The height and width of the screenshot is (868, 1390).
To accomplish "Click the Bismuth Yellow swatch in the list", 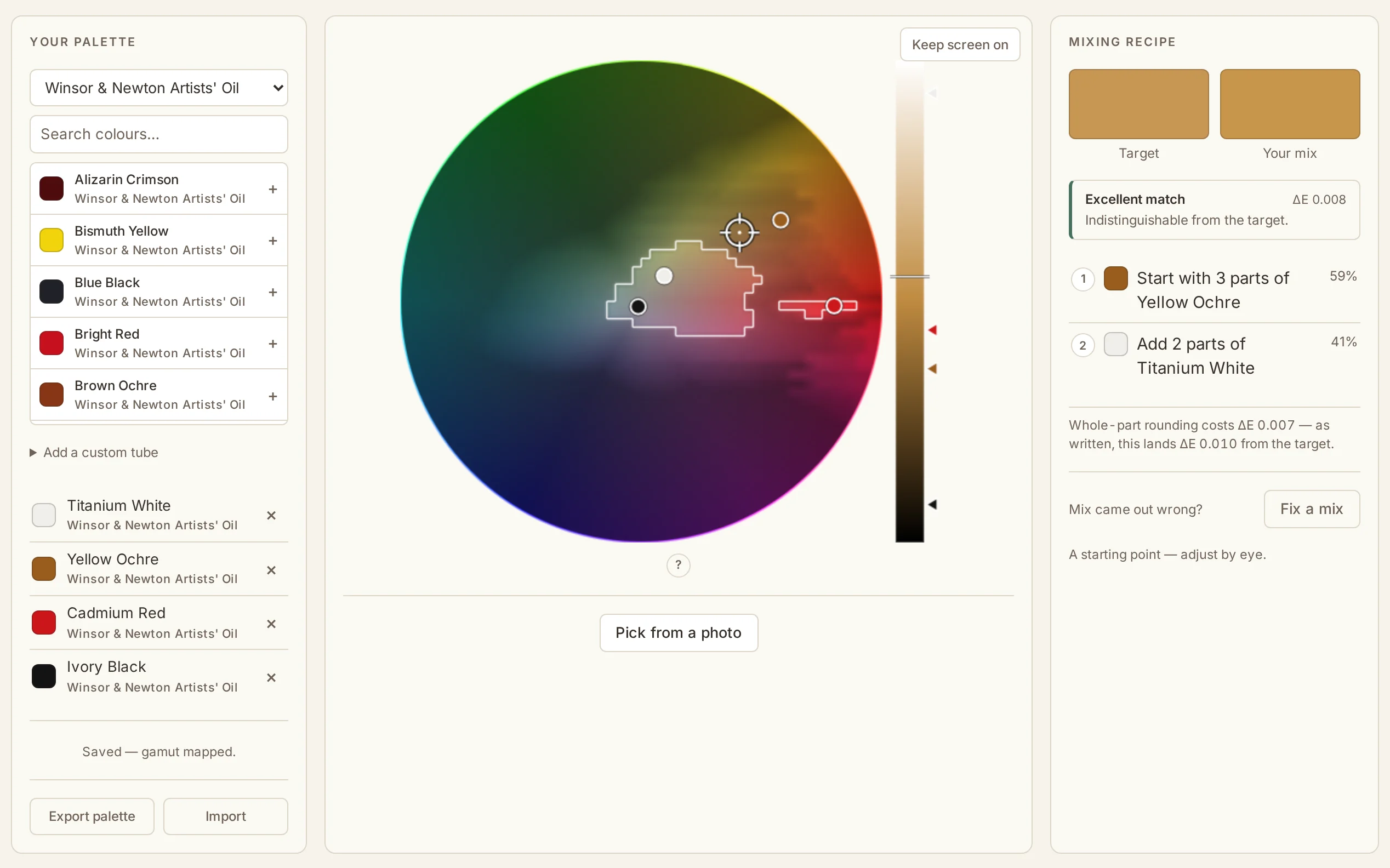I will tap(51, 240).
